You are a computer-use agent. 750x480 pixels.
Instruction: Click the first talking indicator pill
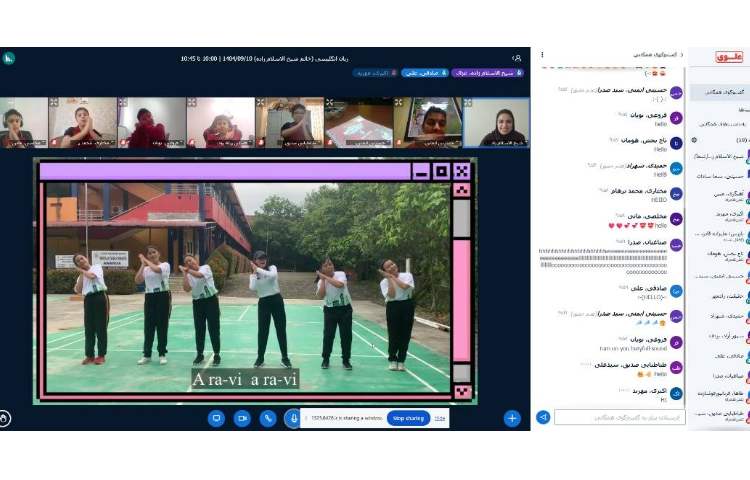pos(489,73)
